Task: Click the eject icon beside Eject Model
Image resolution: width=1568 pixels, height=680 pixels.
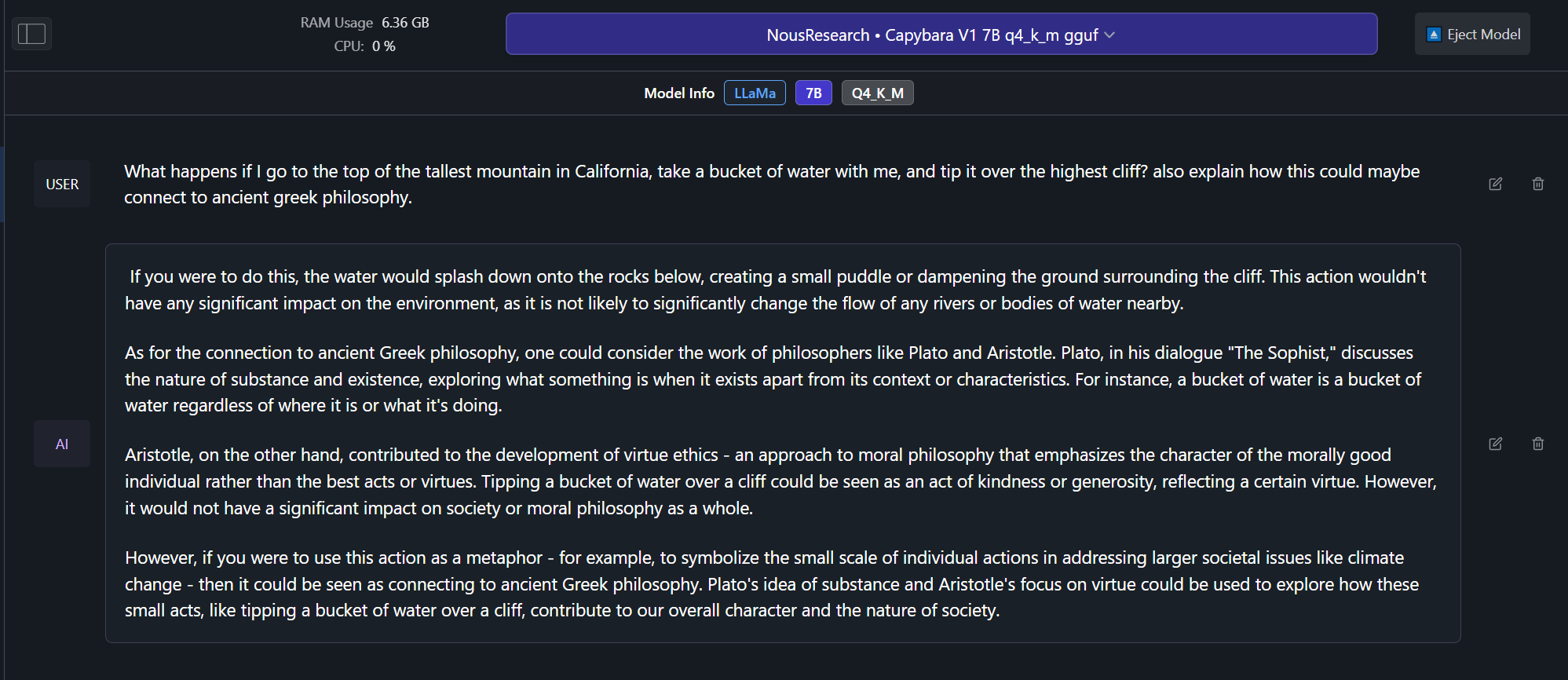Action: 1434,35
